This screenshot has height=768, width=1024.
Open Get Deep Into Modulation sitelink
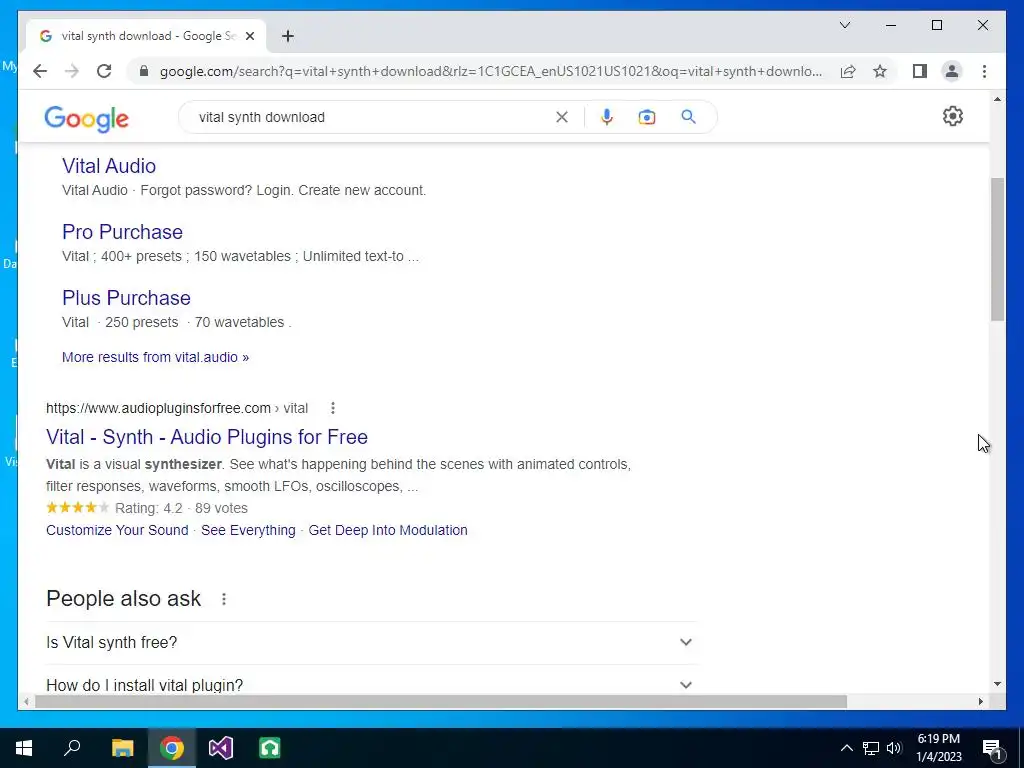tap(388, 530)
